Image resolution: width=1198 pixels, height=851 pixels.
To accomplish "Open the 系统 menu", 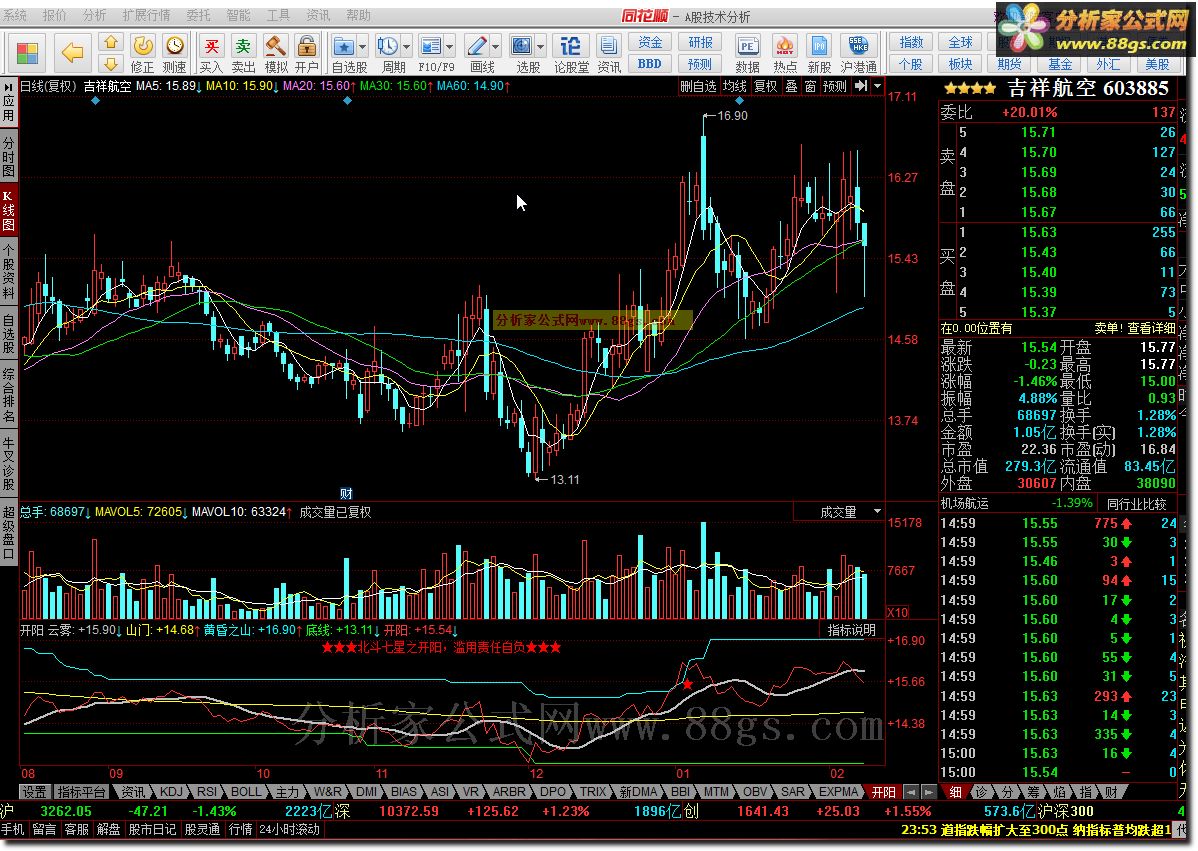I will point(15,15).
